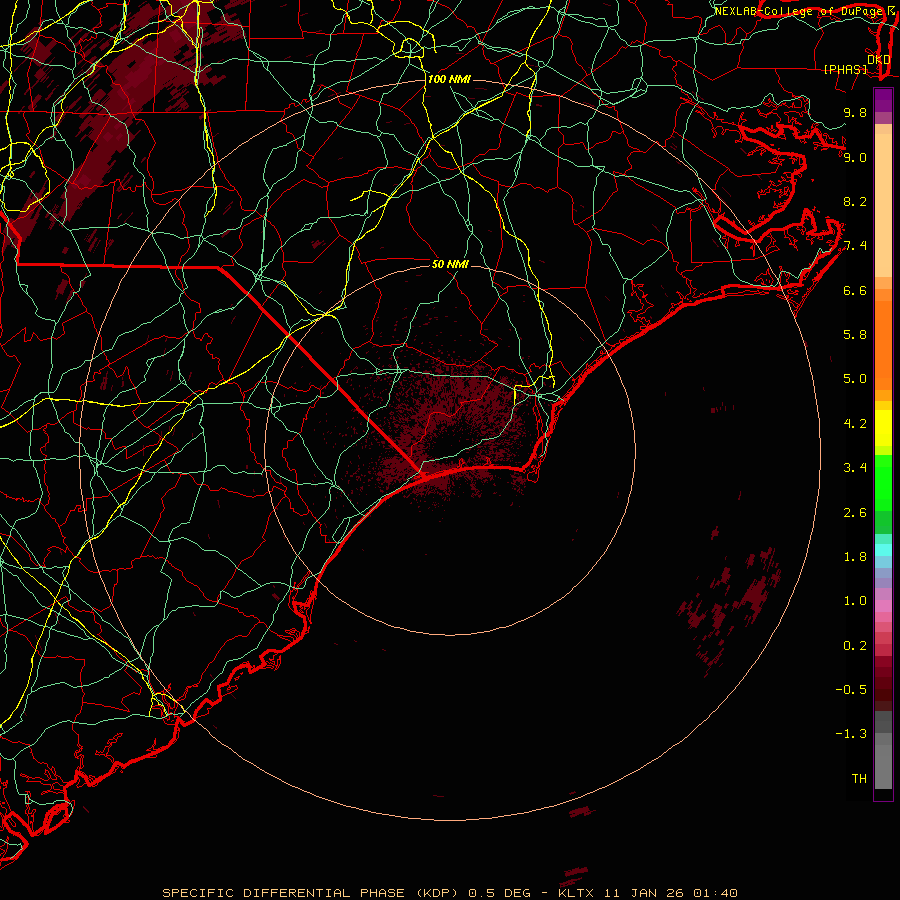This screenshot has width=900, height=900.
Task: Click the 4.2 legend value
Action: 855,424
